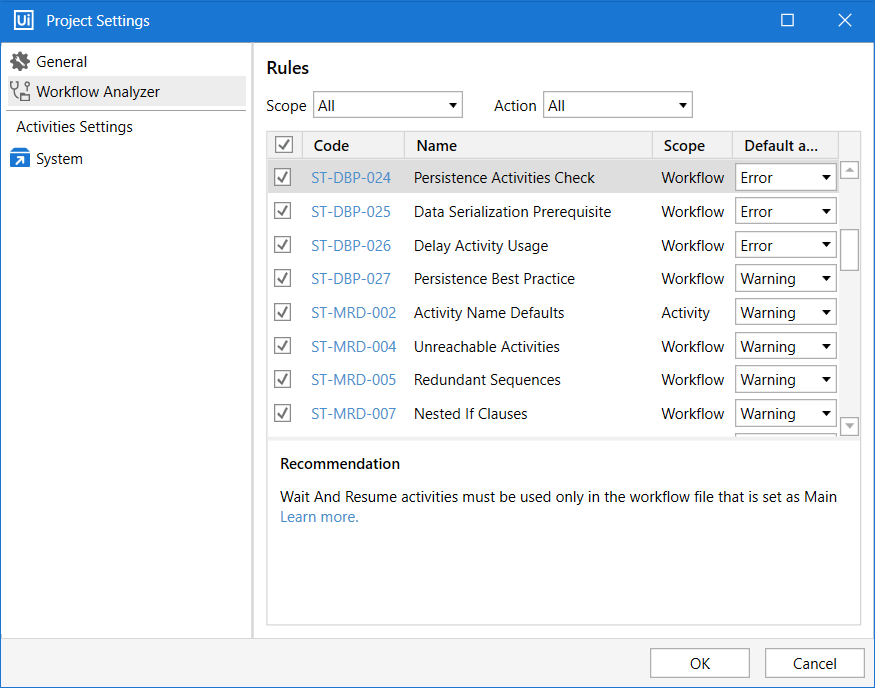Screen dimensions: 875x688
Task: Click OK to save the settings
Action: 699,662
